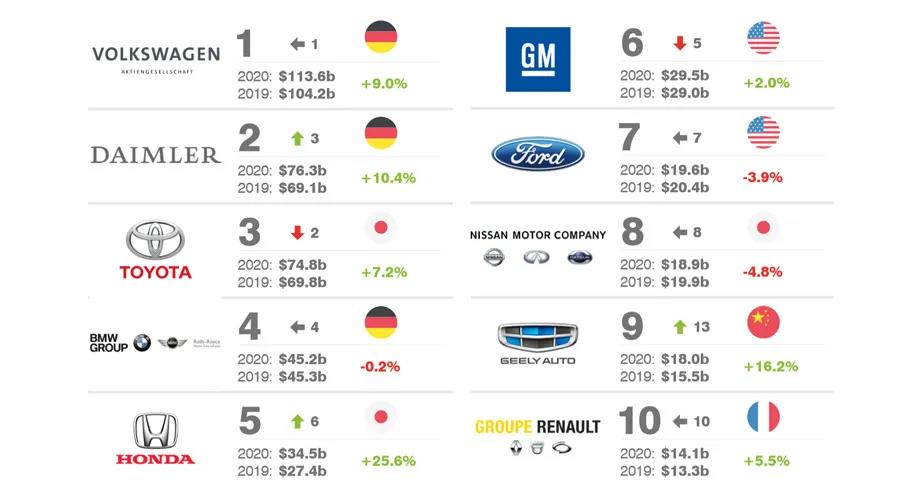
Task: Click Ford's -3.9% change value
Action: click(762, 177)
